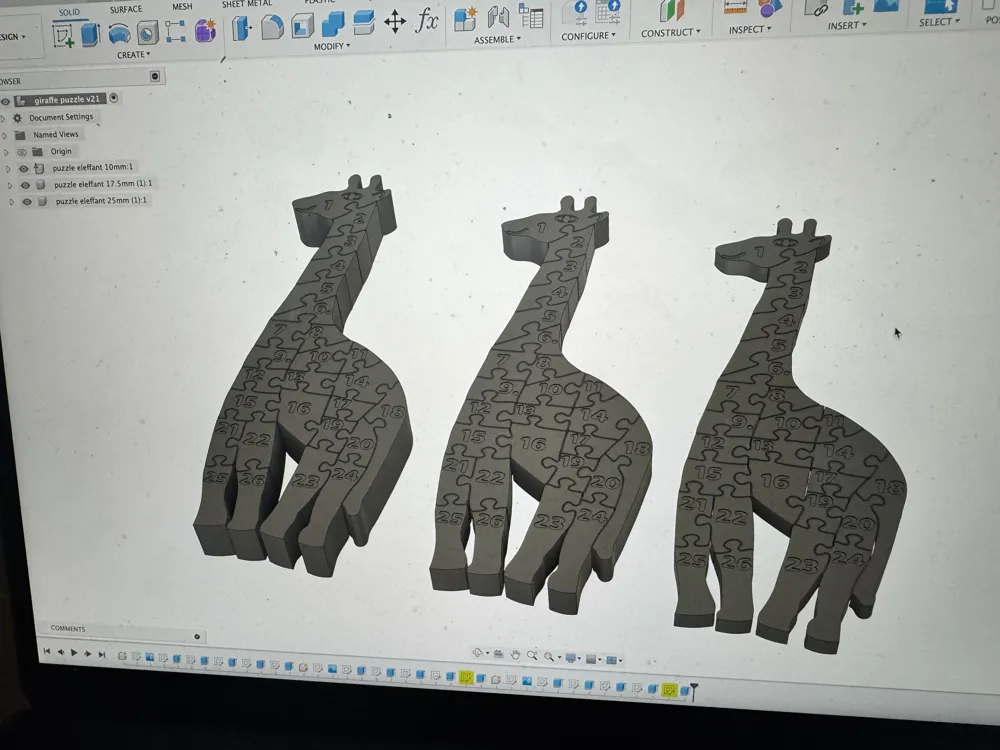Select the Hole tool
Screen dimensions: 1000x750
coord(147,33)
